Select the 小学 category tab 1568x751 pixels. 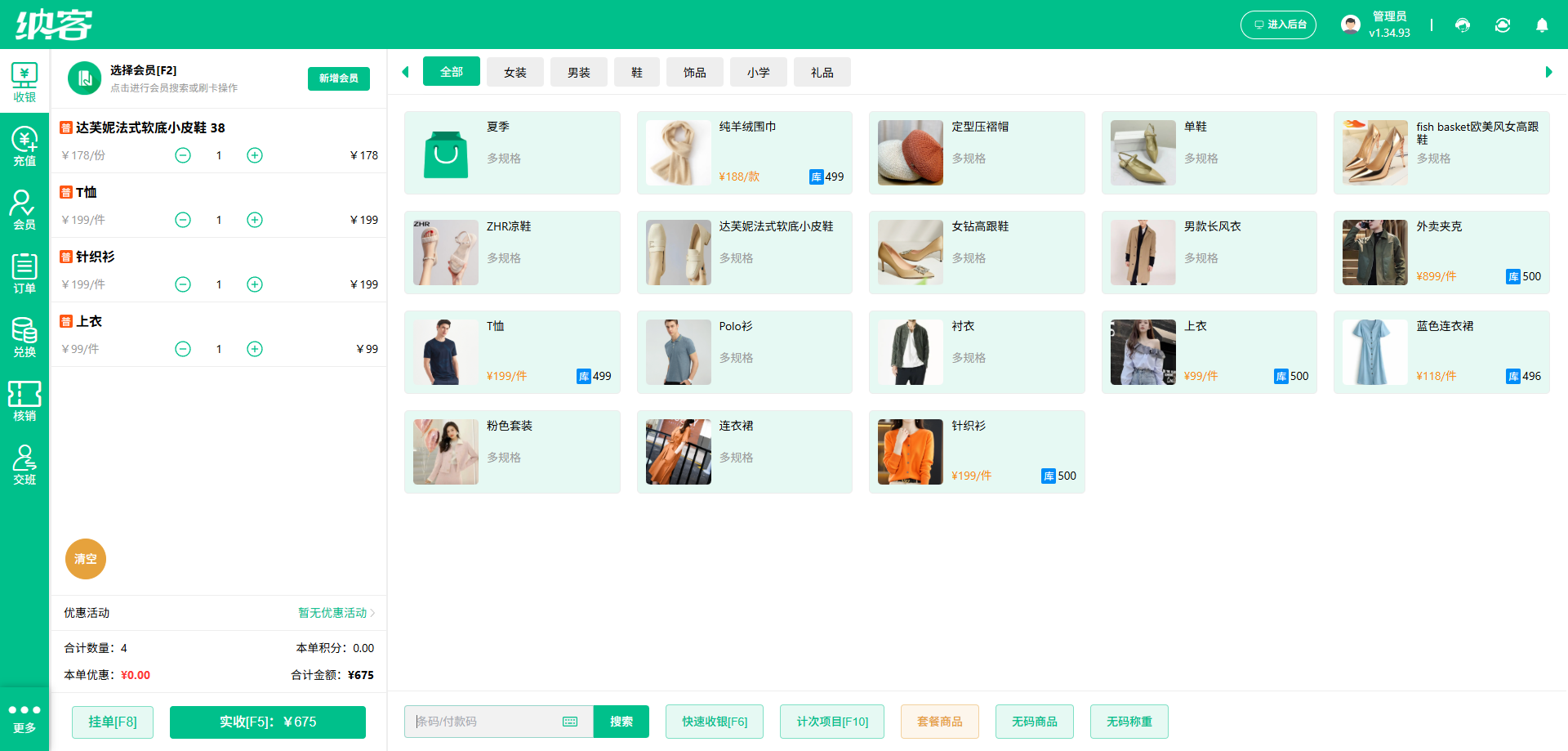[759, 72]
